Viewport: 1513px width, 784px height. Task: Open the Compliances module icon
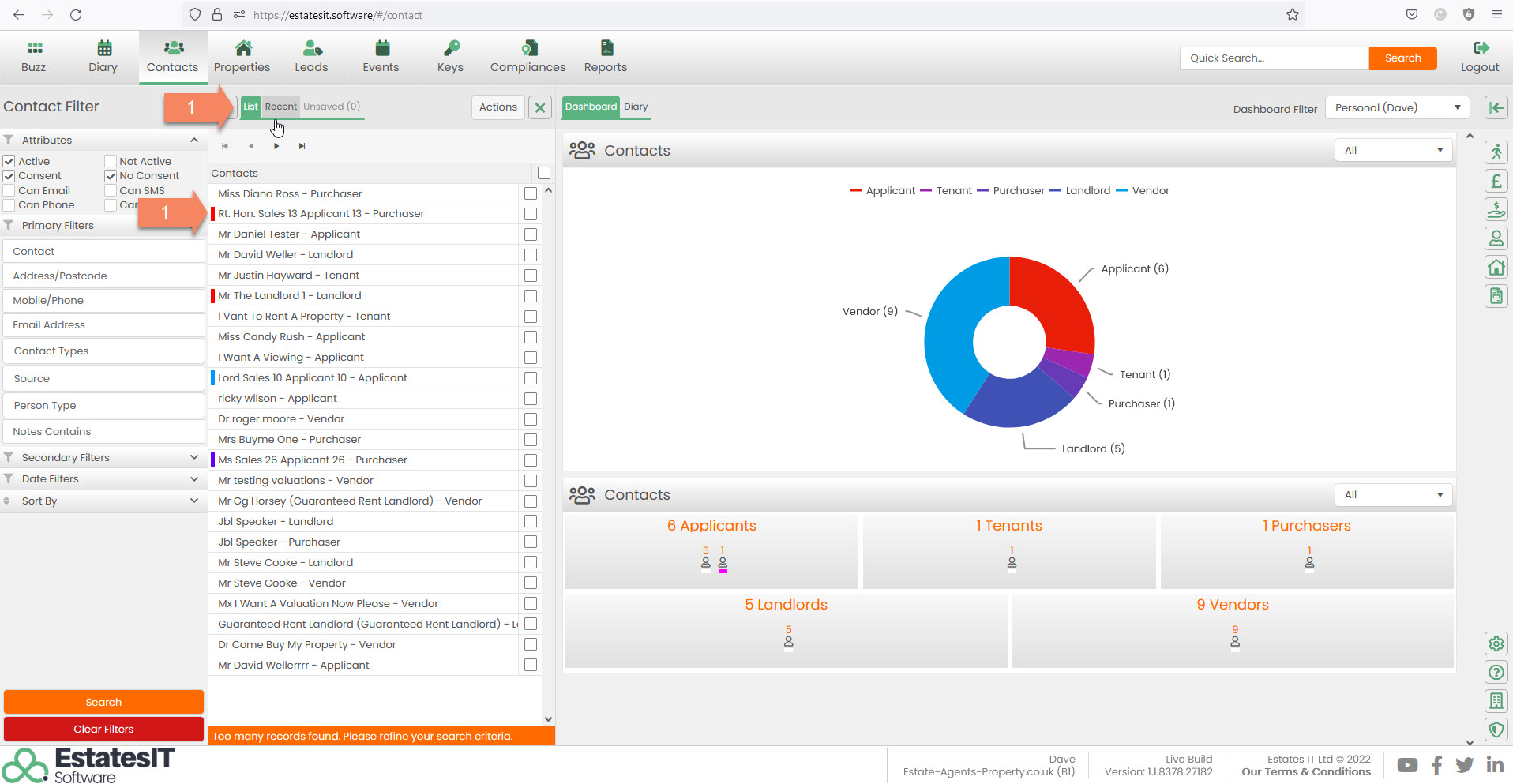(x=527, y=48)
